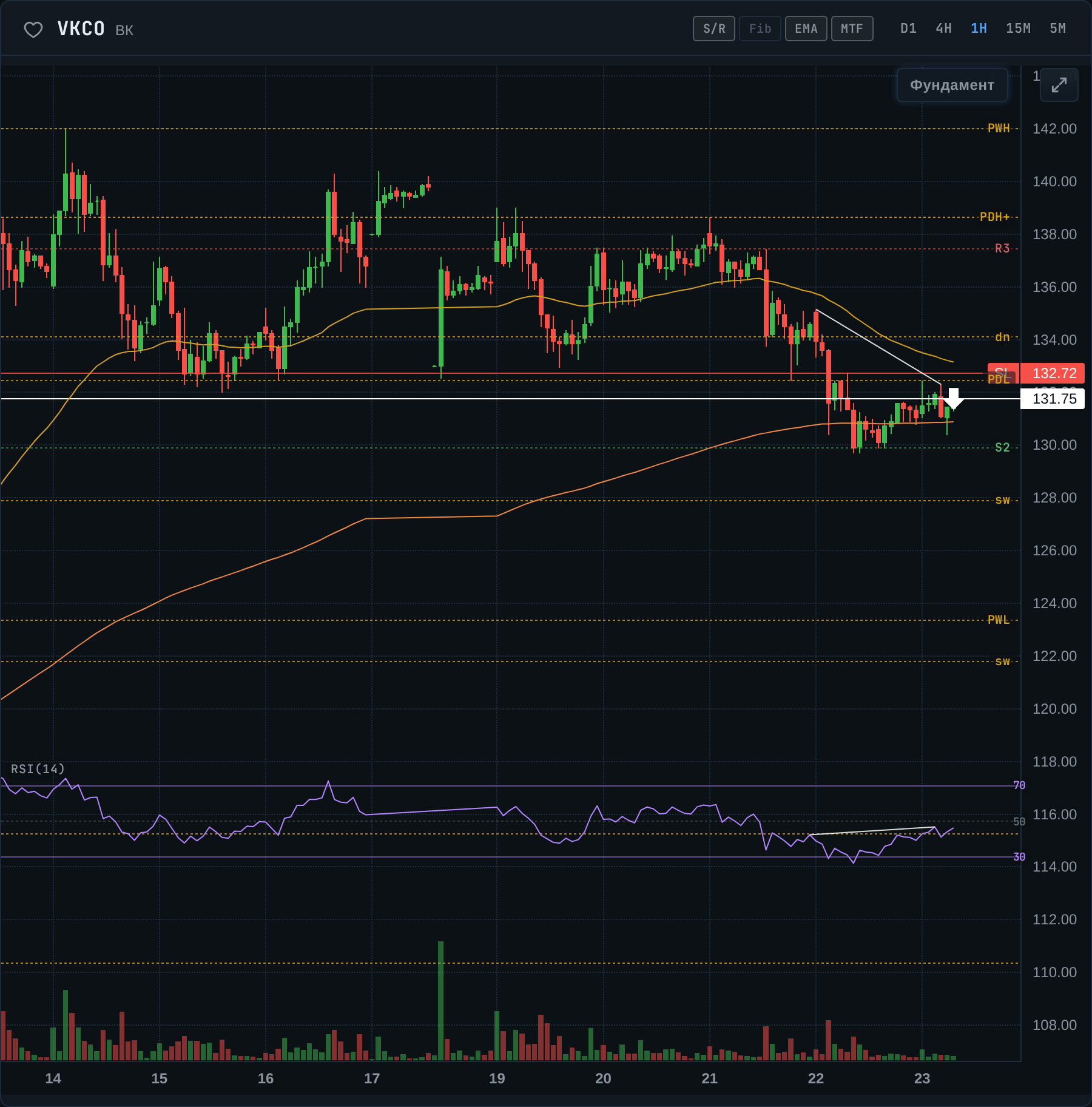Click the PDH+ level label
The width and height of the screenshot is (1092, 1107).
(x=995, y=217)
